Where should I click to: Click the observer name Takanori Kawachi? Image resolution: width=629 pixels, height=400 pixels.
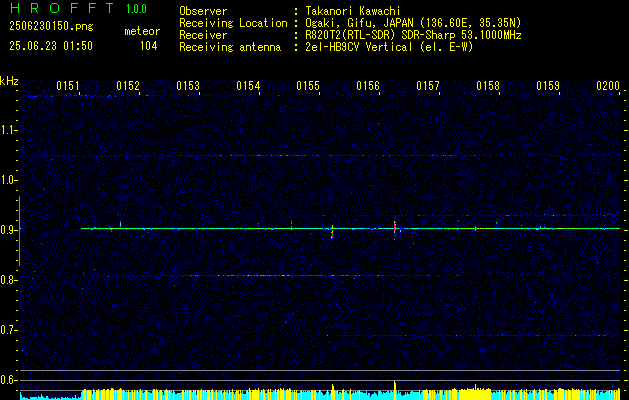(353, 11)
